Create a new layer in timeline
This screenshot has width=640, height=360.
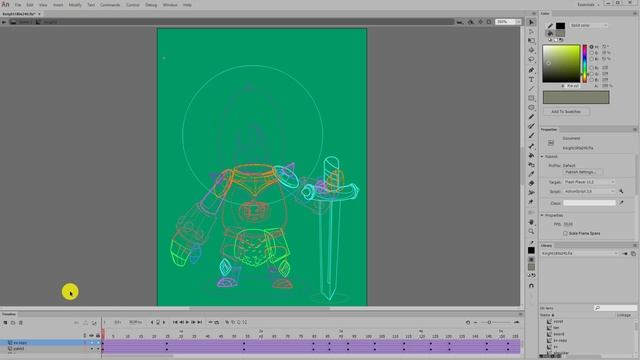pyautogui.click(x=5, y=322)
